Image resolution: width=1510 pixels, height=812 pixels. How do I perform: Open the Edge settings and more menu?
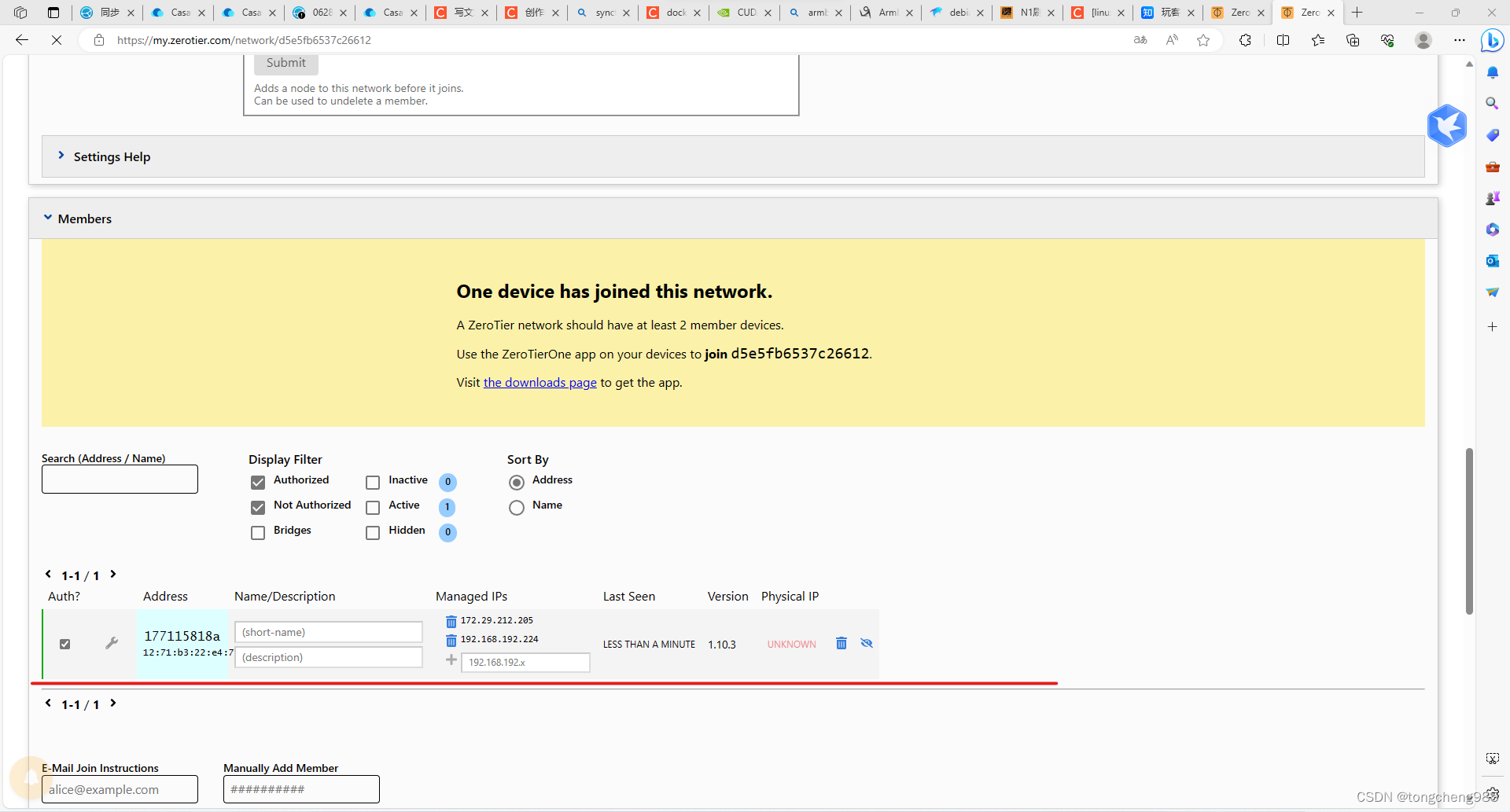[x=1460, y=40]
